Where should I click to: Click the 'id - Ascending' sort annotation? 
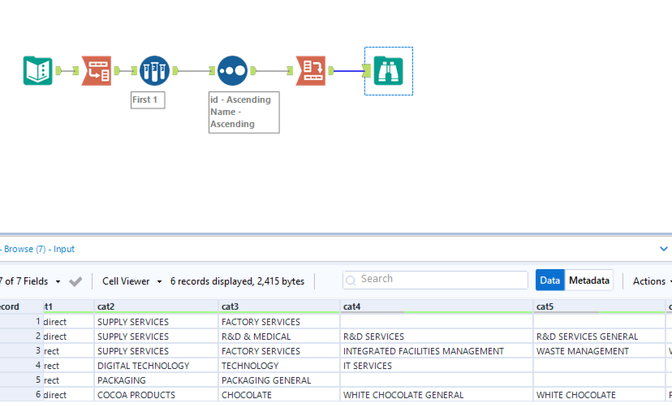(x=244, y=112)
